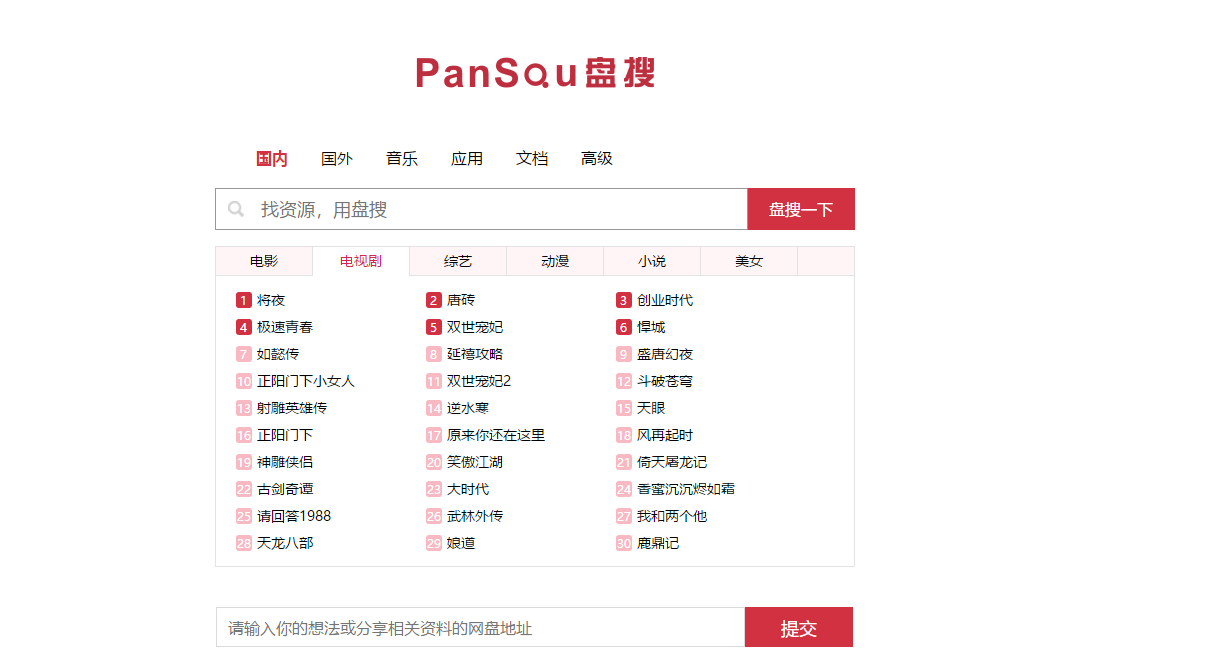Open 正阳门下 ranked 16
Viewport: 1229px width, 666px height.
pos(285,435)
